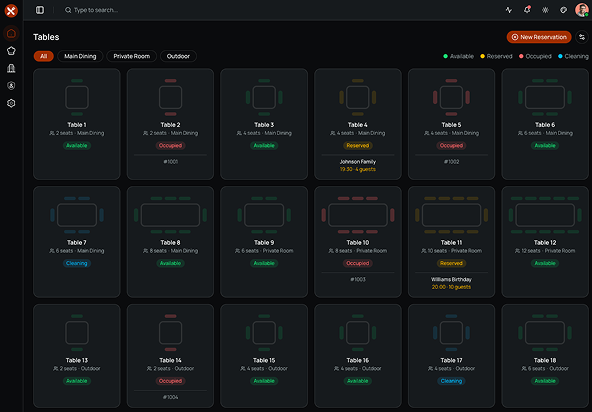Viewport: 592px width, 412px height.
Task: Click the Table 7 Cleaning badge
Action: click(x=77, y=263)
